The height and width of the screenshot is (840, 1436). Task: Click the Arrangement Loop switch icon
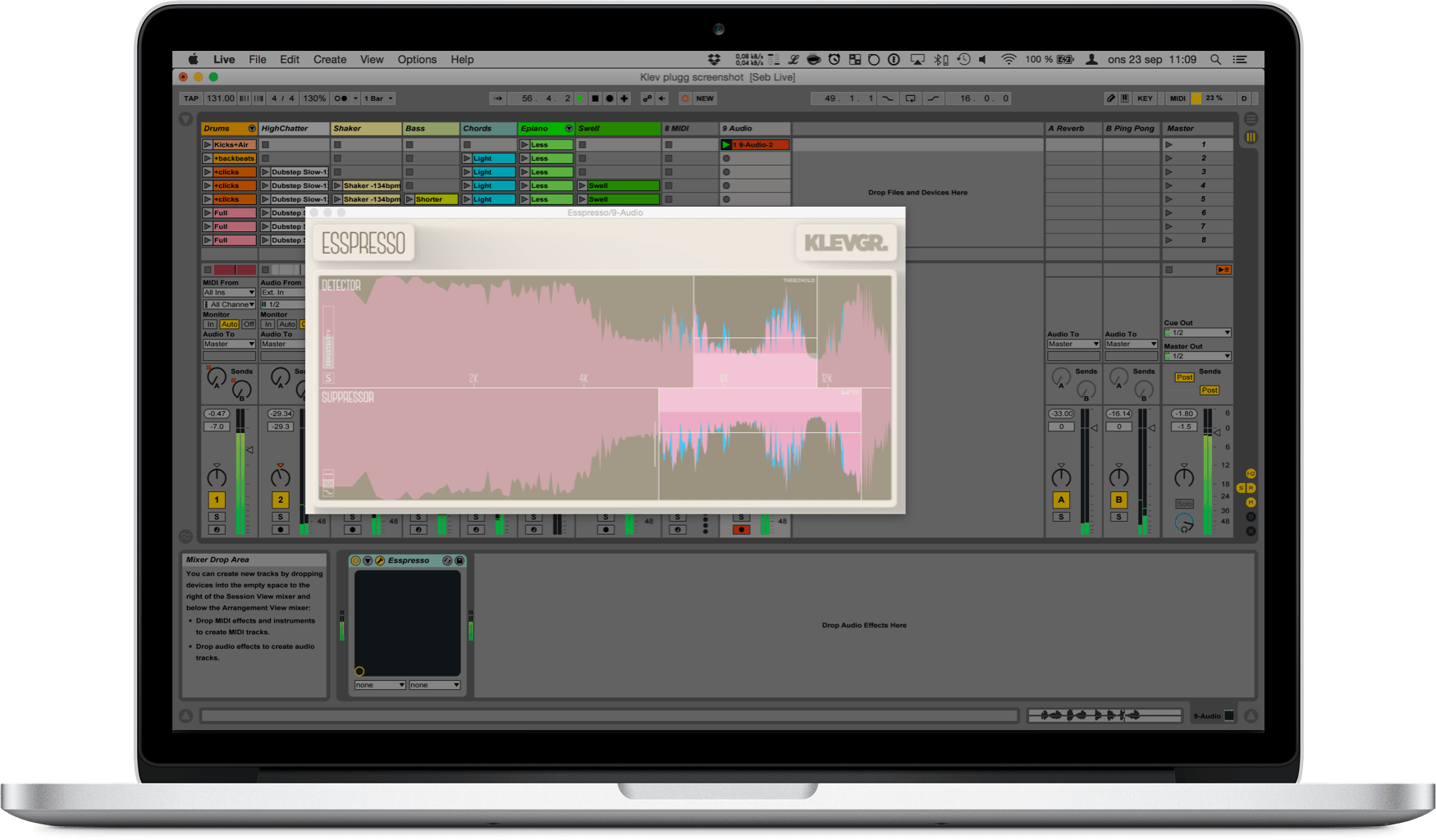(910, 98)
